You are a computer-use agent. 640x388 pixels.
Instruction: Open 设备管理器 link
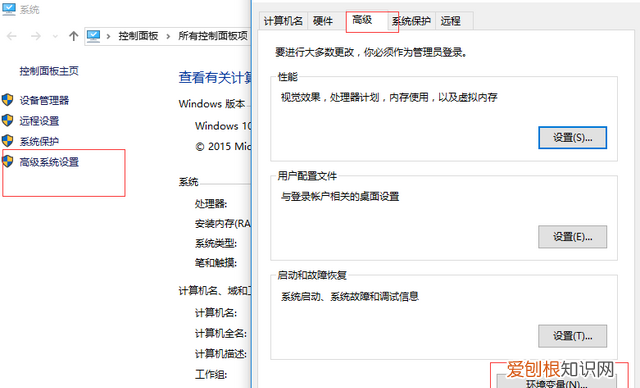[x=44, y=100]
